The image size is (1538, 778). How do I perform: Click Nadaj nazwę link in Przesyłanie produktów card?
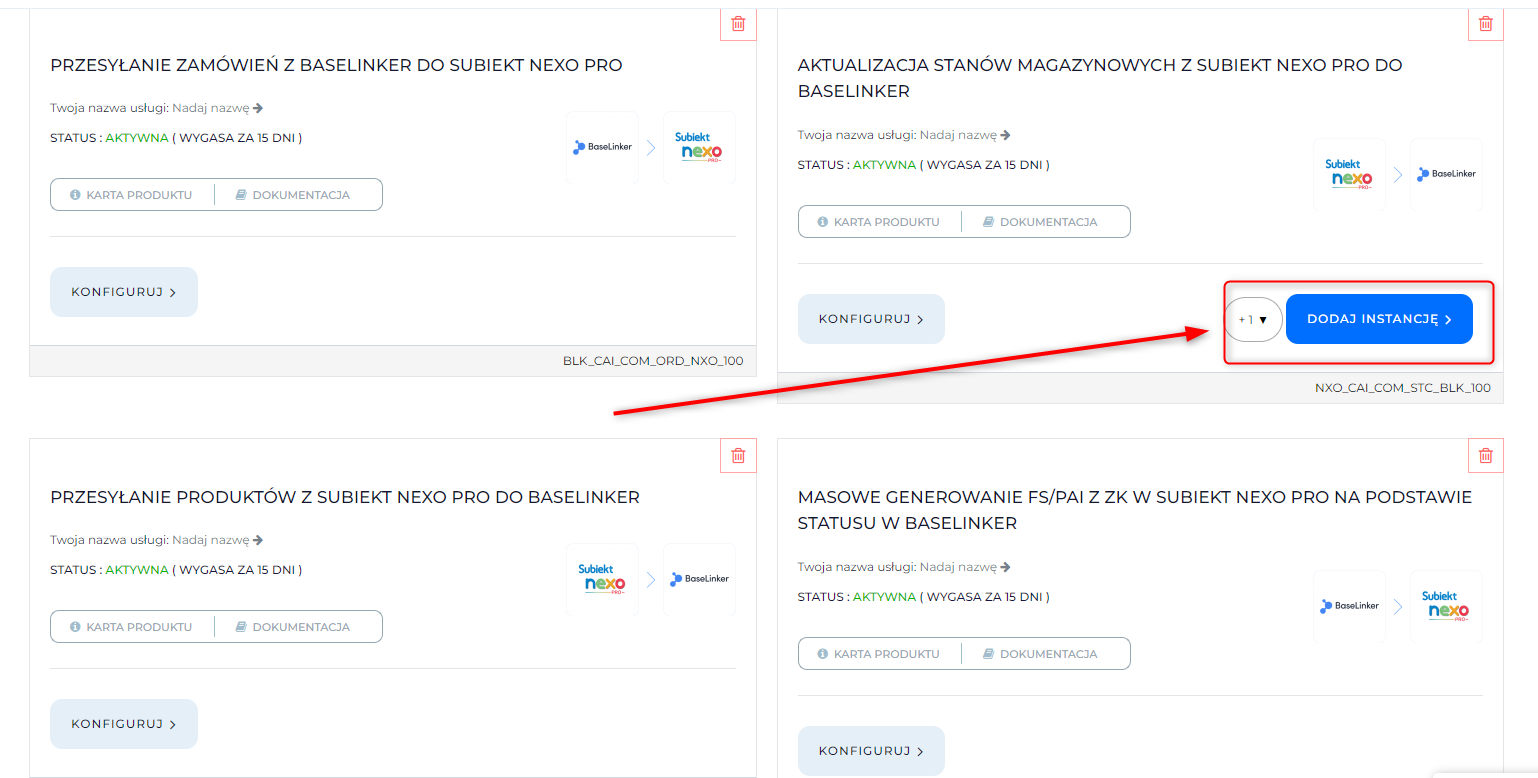click(x=218, y=540)
